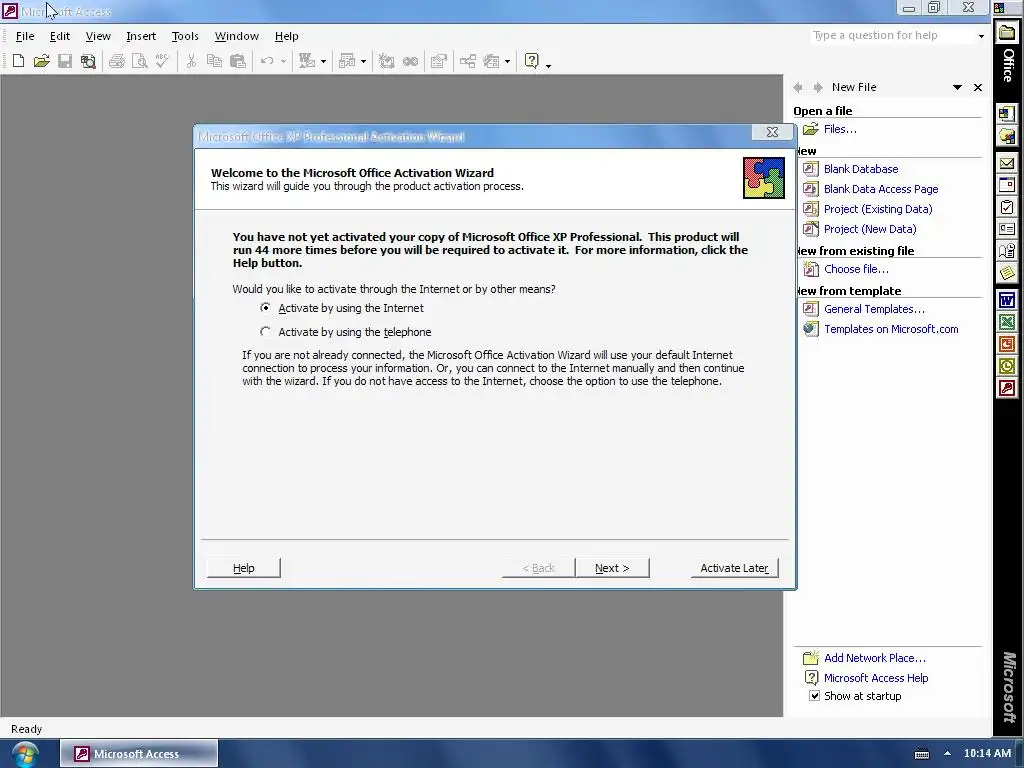This screenshot has height=768, width=1024.
Task: Click the Access key icon on Office shortcut bar
Action: [1007, 389]
